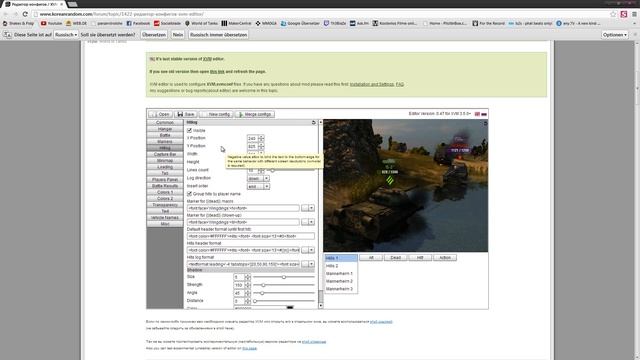Screen dimensions: 640x360
Task: Click the shadow Angle slider
Action: pyautogui.click(x=284, y=293)
